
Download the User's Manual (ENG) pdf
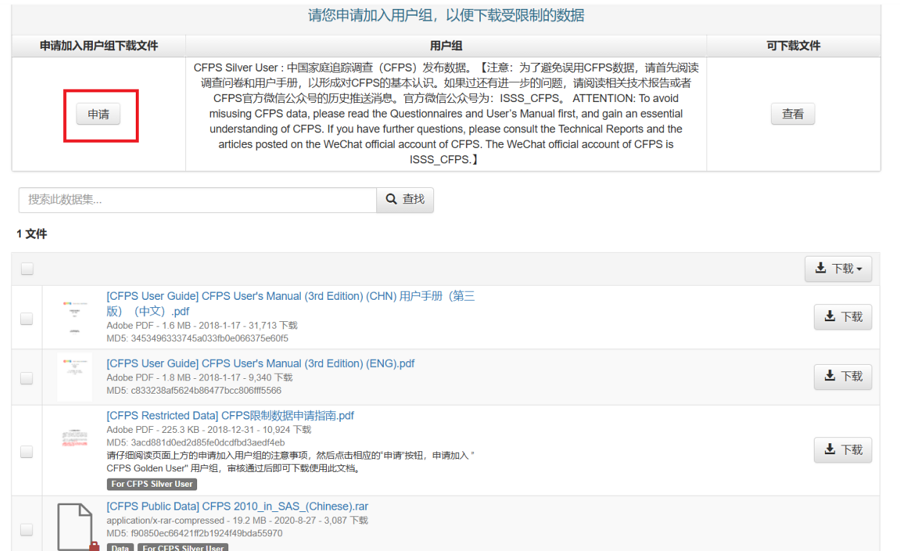(x=843, y=377)
